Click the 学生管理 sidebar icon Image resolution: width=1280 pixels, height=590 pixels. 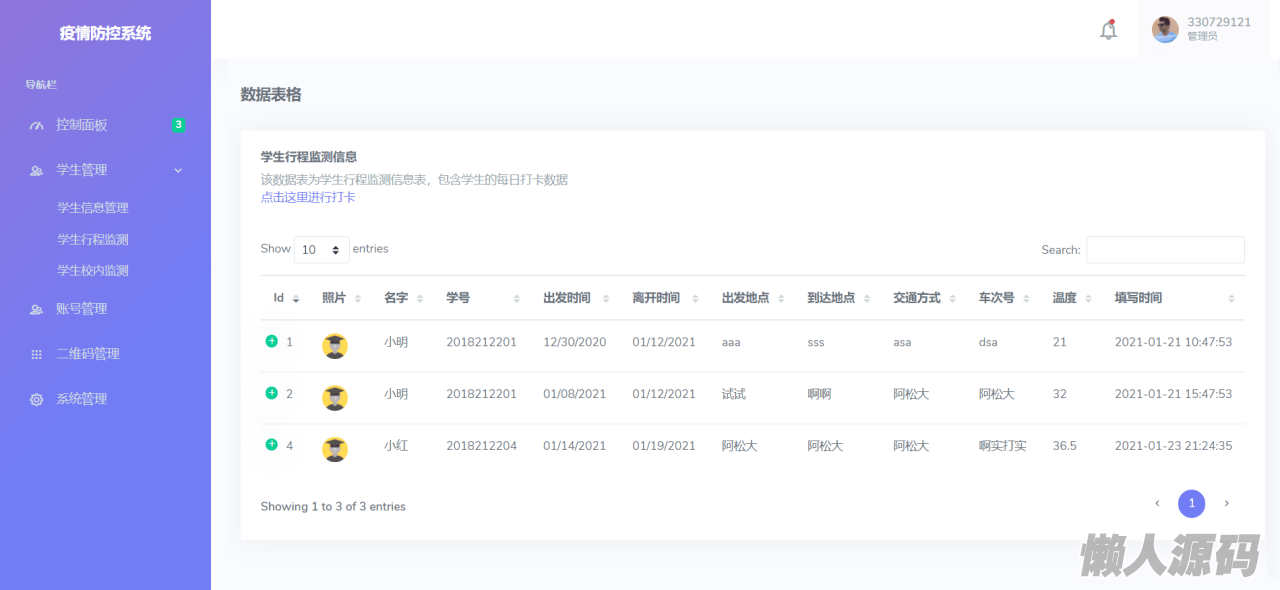coord(37,171)
